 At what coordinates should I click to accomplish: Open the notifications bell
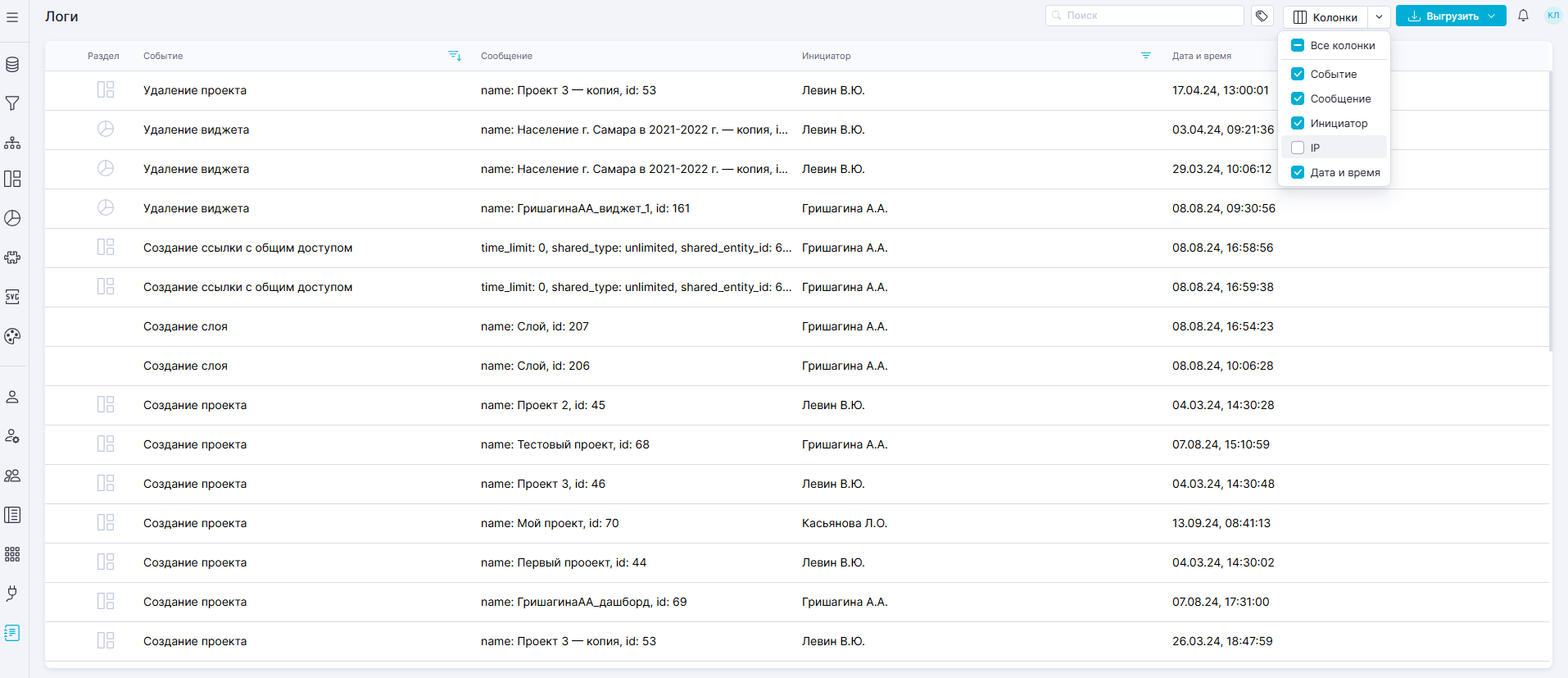(1523, 16)
